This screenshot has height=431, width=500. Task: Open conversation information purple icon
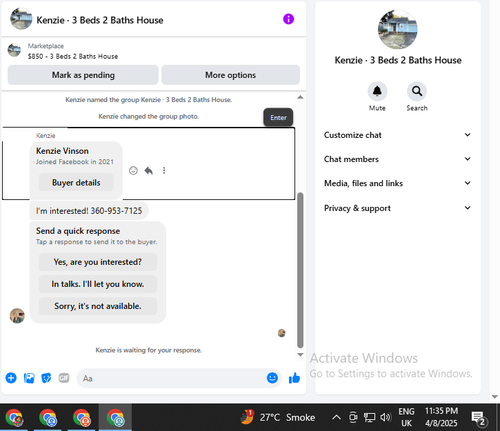click(x=288, y=19)
